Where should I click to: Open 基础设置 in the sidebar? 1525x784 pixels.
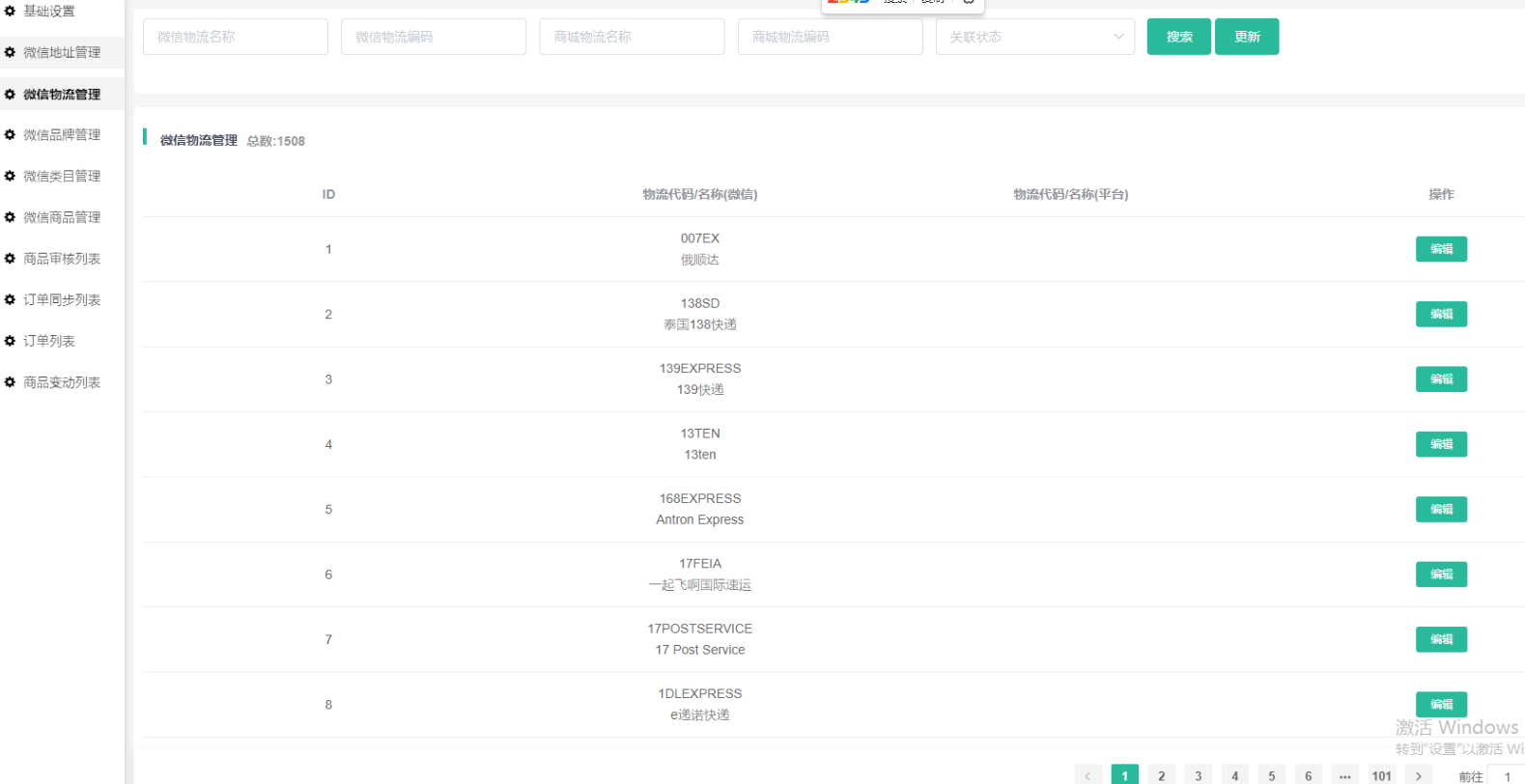coord(48,12)
